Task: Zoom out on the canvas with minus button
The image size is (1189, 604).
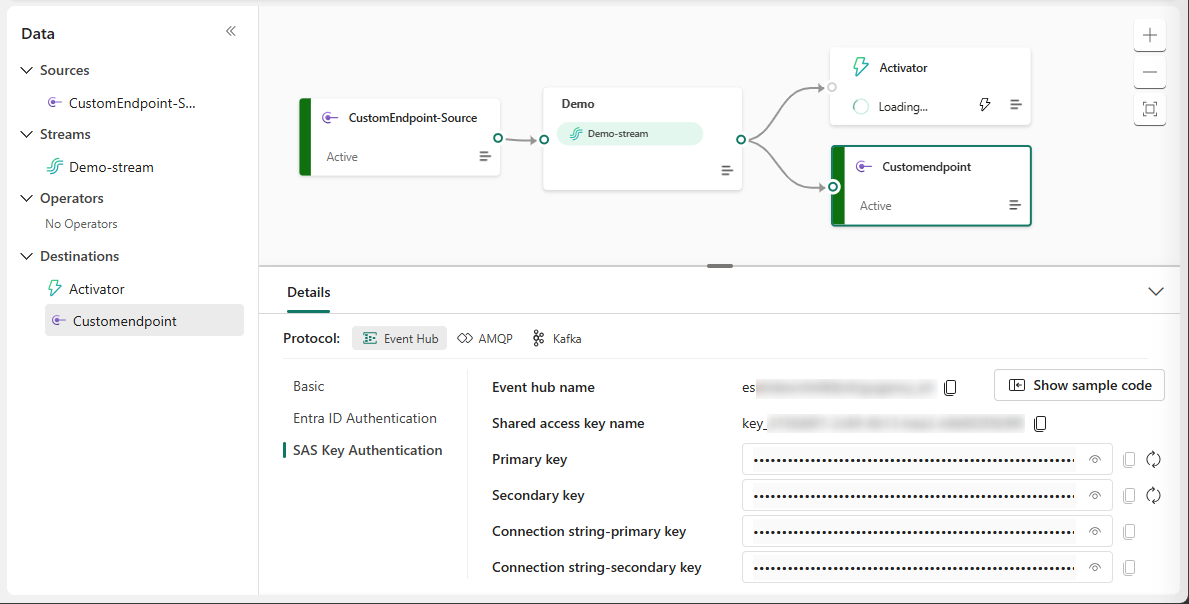Action: (1150, 72)
